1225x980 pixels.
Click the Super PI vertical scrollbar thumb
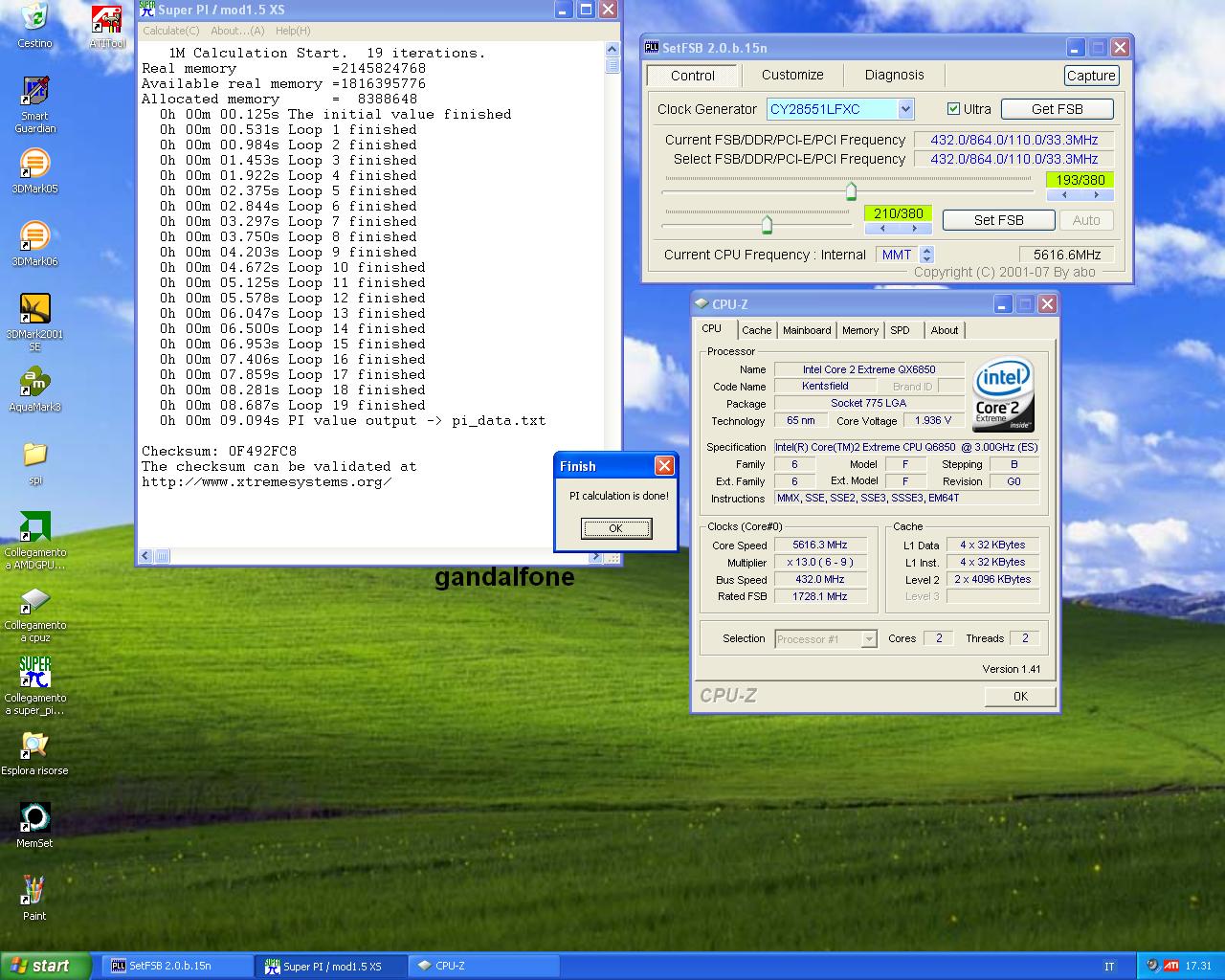pos(612,65)
